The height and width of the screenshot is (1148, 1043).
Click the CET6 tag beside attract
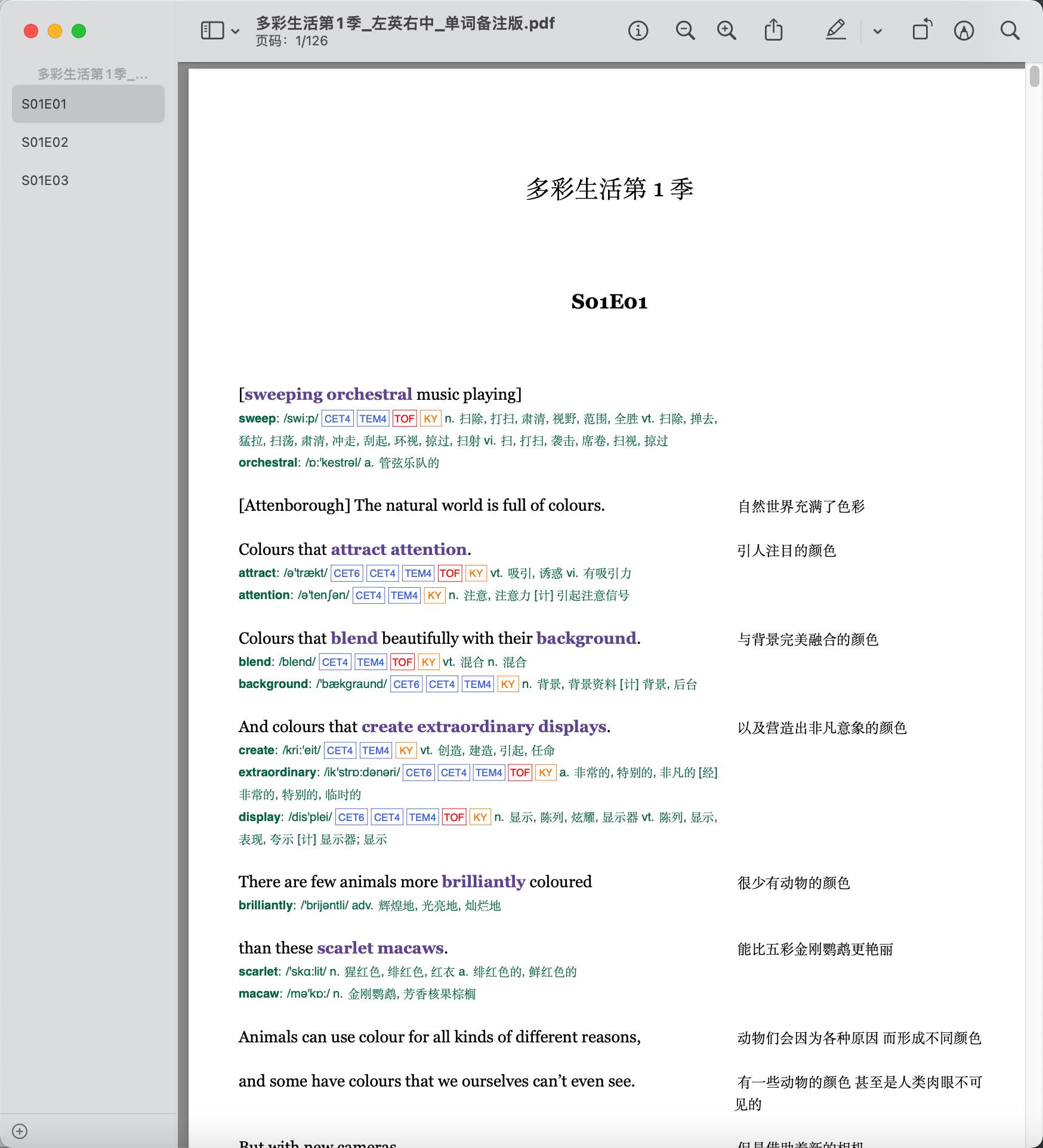click(x=347, y=573)
